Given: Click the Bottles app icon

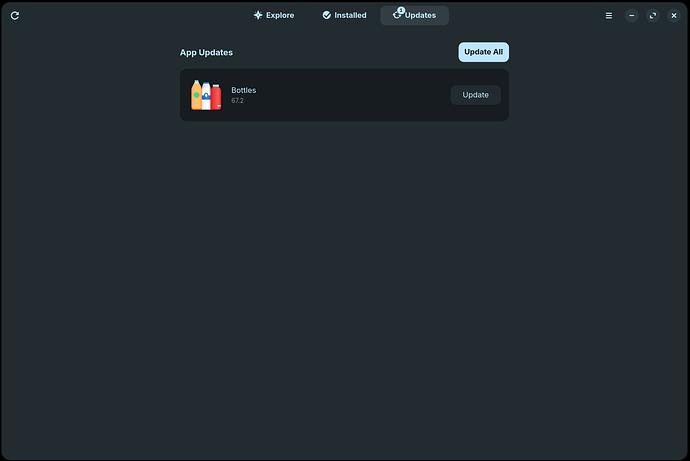Looking at the screenshot, I should (206, 95).
